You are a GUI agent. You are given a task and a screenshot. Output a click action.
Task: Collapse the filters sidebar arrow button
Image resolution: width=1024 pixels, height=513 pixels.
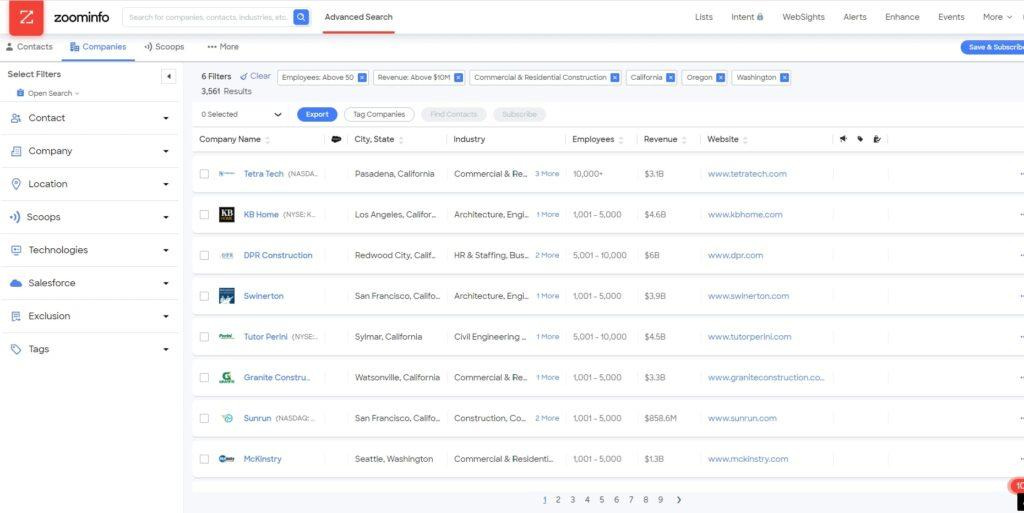point(168,76)
